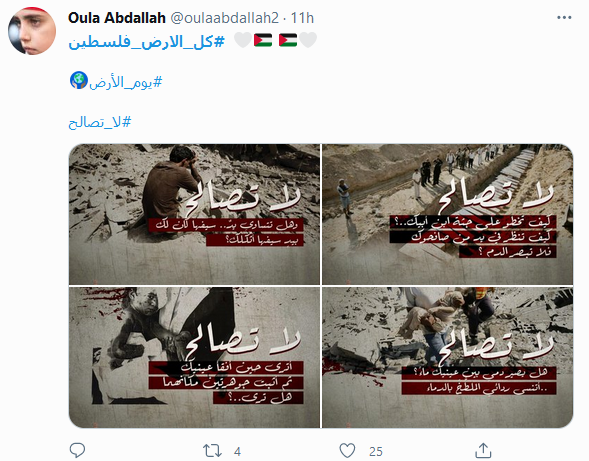This screenshot has width=589, height=461.
Task: Open the 11h timestamp link
Action: pyautogui.click(x=302, y=18)
